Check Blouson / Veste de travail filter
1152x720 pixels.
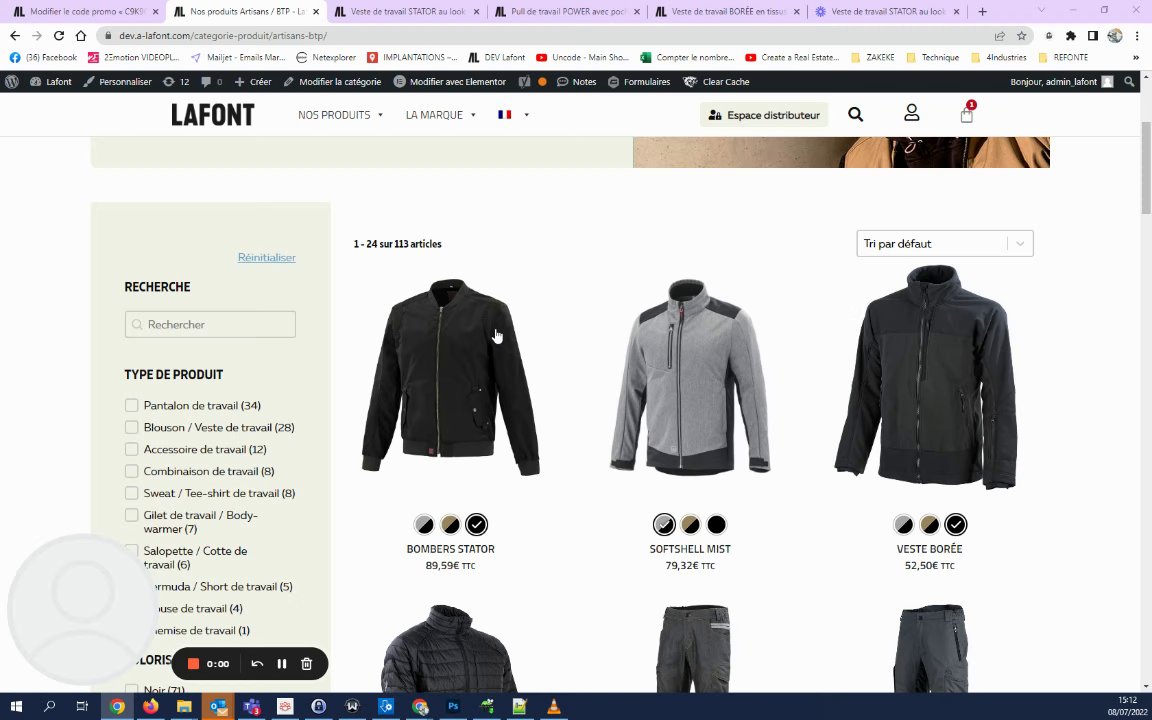tap(131, 427)
